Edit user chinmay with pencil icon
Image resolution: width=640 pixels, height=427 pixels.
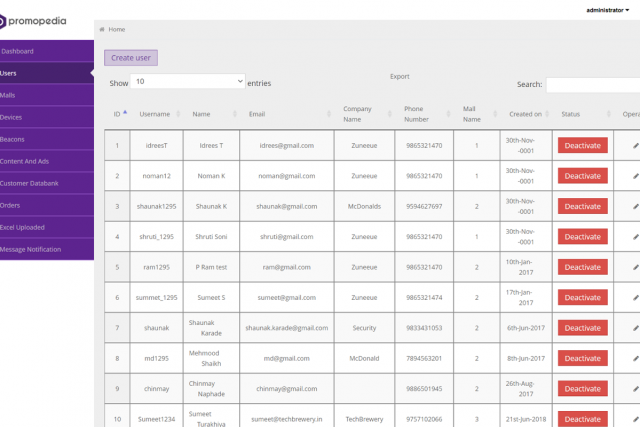coord(636,389)
